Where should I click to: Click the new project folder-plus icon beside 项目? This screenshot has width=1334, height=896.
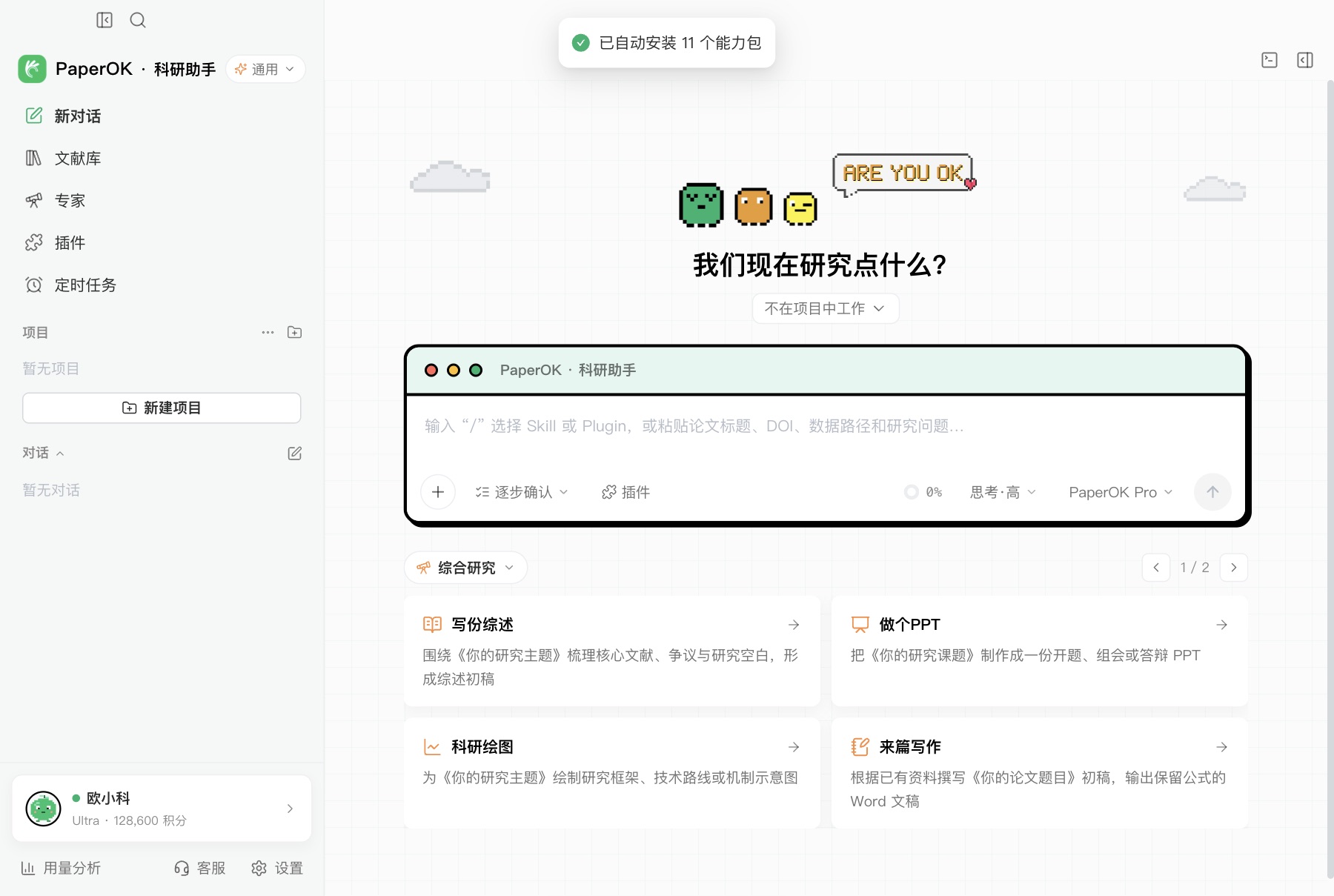(x=294, y=332)
